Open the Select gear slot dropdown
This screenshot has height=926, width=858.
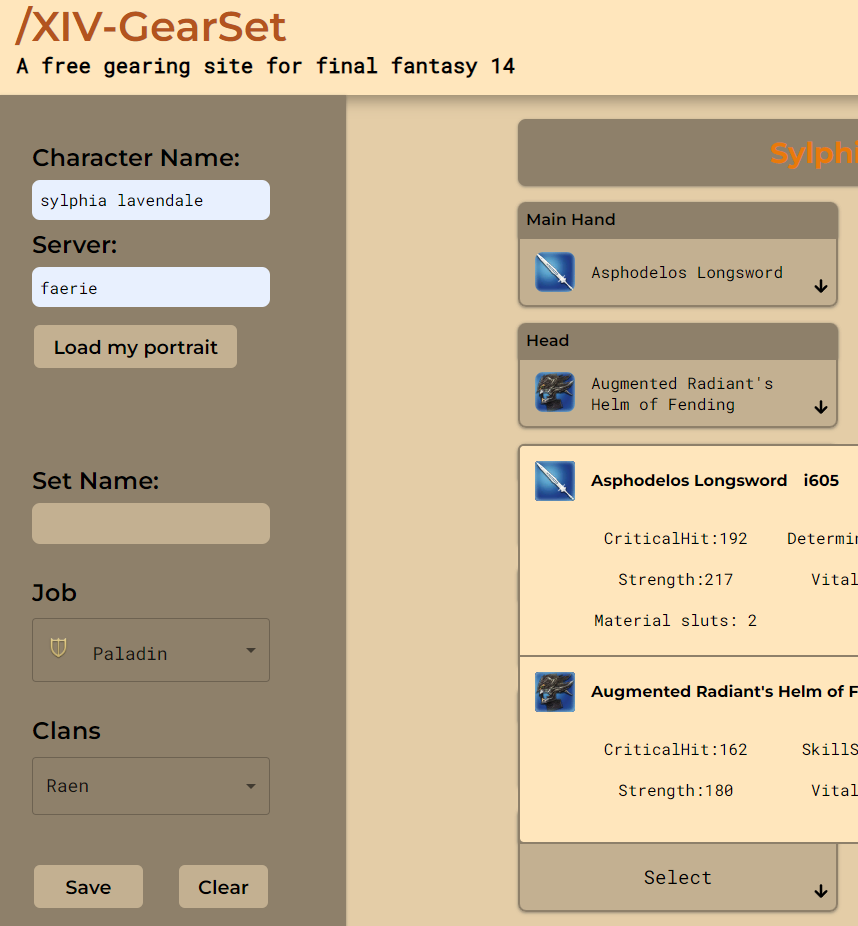click(678, 878)
